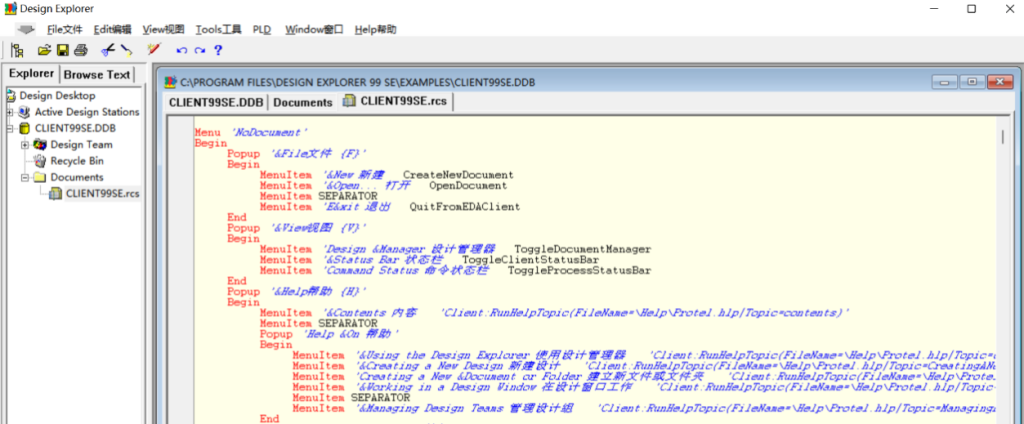Click the down arrow left of File menu
1024x424 pixels.
26,29
